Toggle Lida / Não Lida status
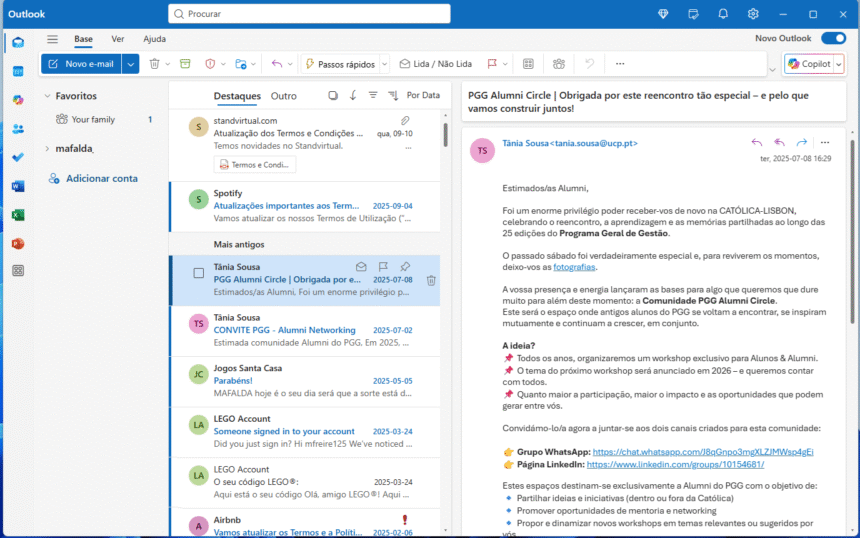 [x=435, y=64]
